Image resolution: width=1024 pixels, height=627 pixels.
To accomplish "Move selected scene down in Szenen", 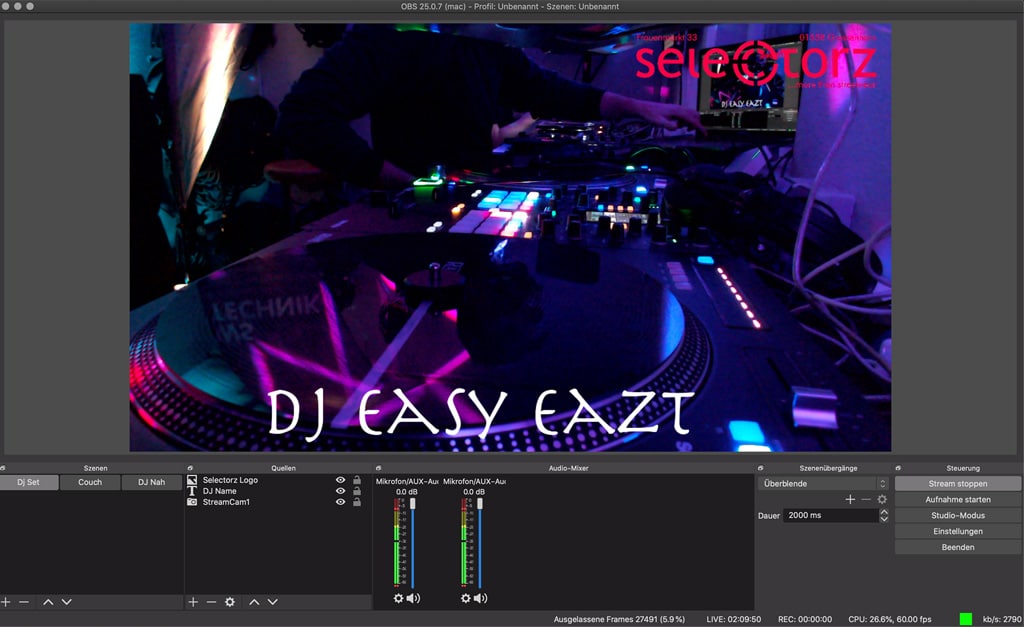I will pyautogui.click(x=66, y=602).
